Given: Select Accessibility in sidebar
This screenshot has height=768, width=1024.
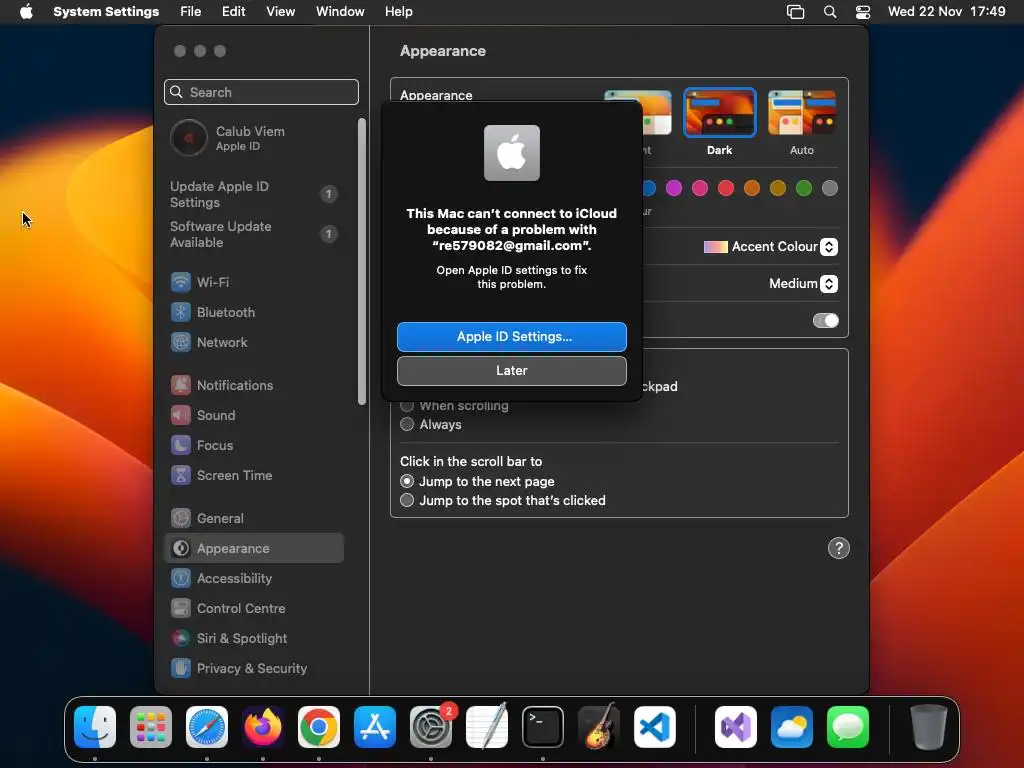Looking at the screenshot, I should [x=253, y=579].
